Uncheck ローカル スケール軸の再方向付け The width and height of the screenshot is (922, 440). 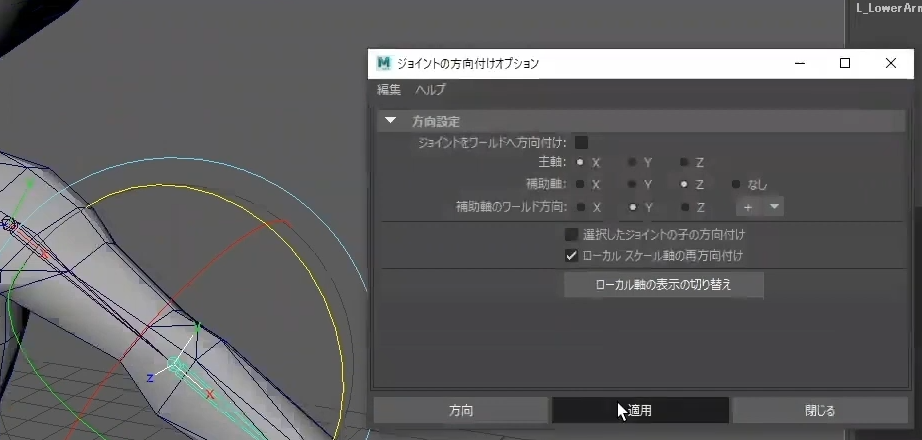click(571, 256)
